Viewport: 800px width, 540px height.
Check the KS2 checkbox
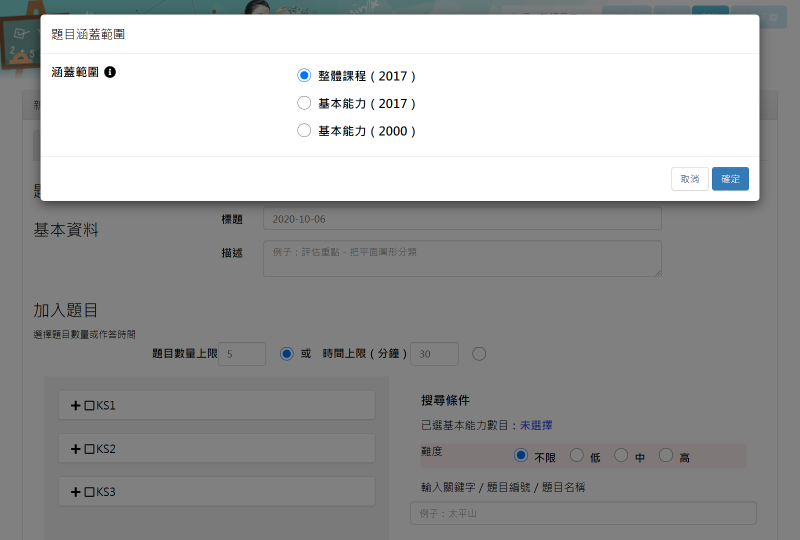coord(89,449)
